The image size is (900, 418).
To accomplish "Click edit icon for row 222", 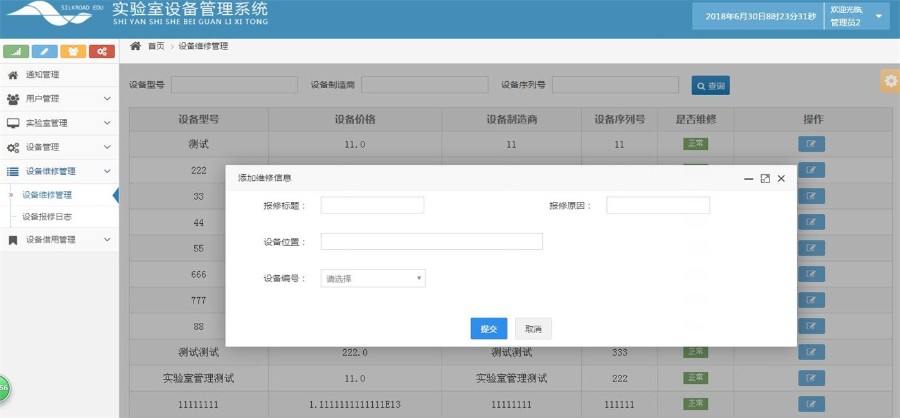I will click(811, 170).
